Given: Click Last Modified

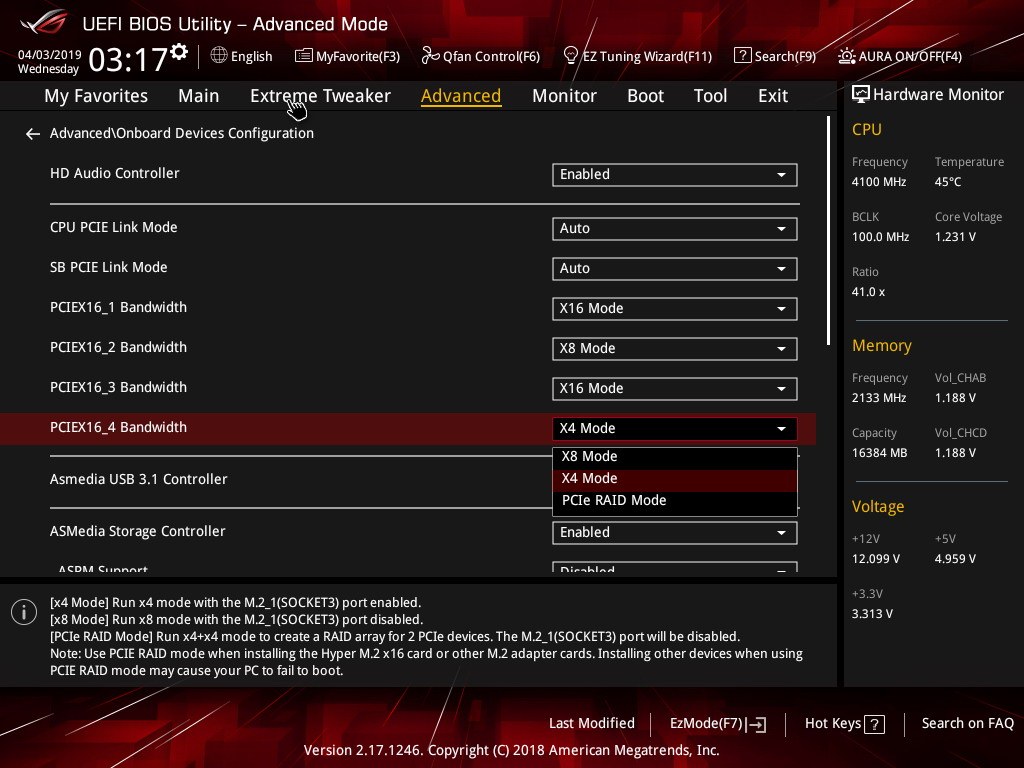Looking at the screenshot, I should click(x=592, y=724).
